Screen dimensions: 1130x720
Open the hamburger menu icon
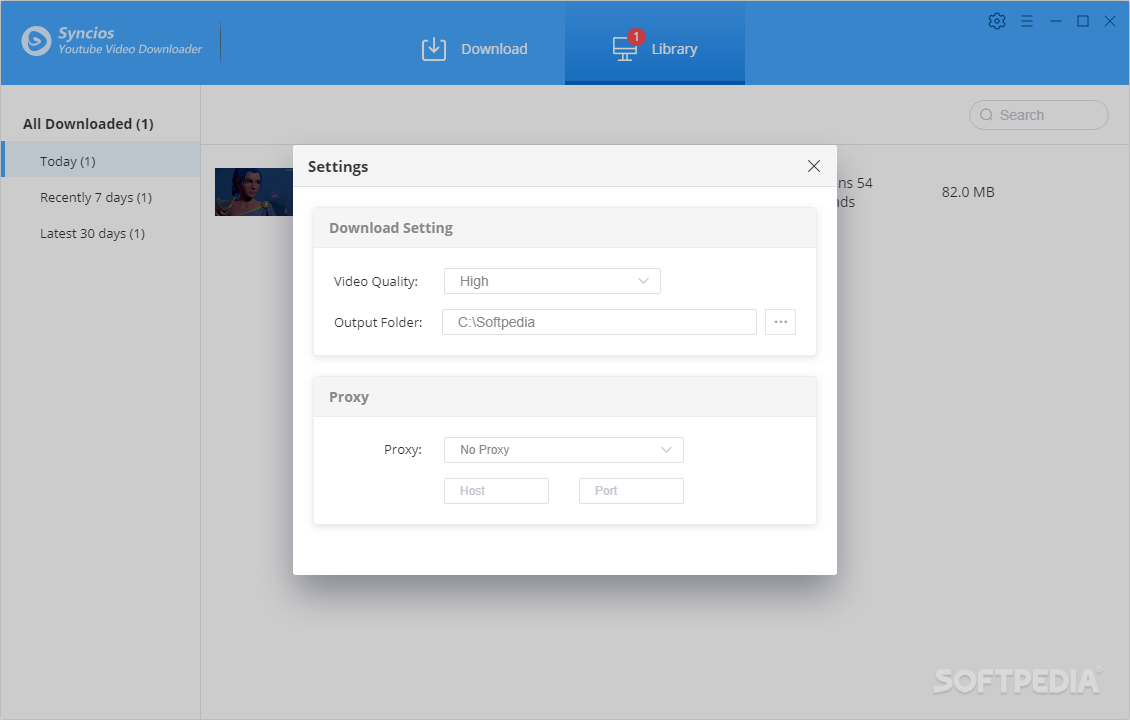(1027, 22)
